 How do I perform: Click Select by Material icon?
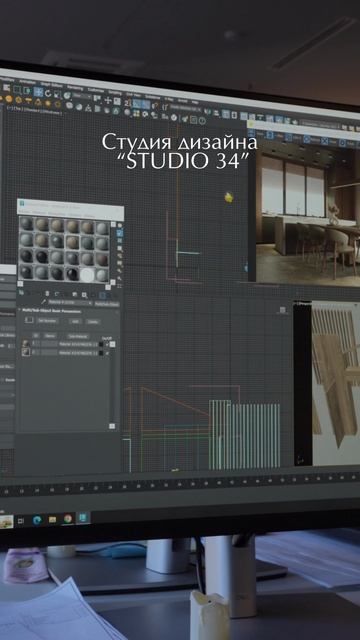(120, 278)
